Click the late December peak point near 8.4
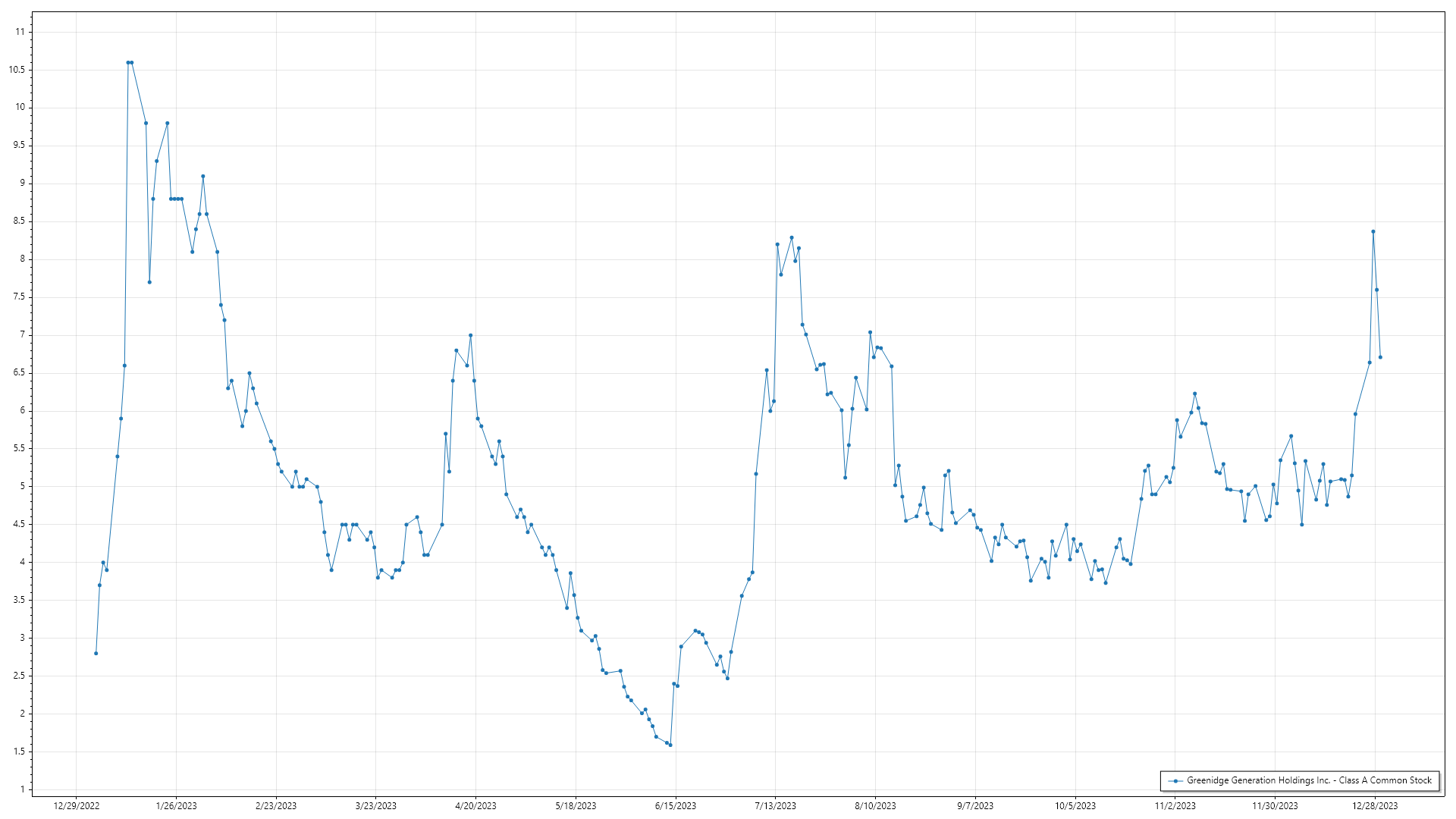The image size is (1456, 819). point(1373,231)
